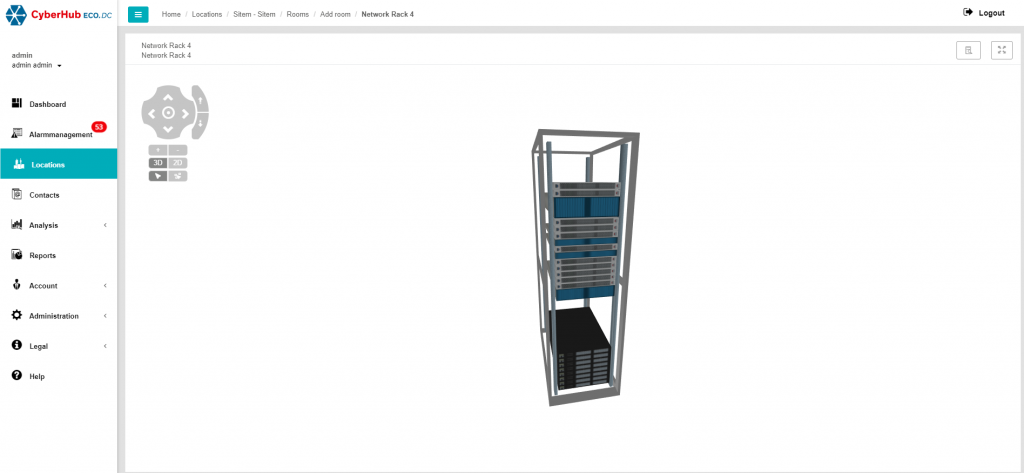
Task: Enable the move/pan mode toggle
Action: [x=178, y=176]
